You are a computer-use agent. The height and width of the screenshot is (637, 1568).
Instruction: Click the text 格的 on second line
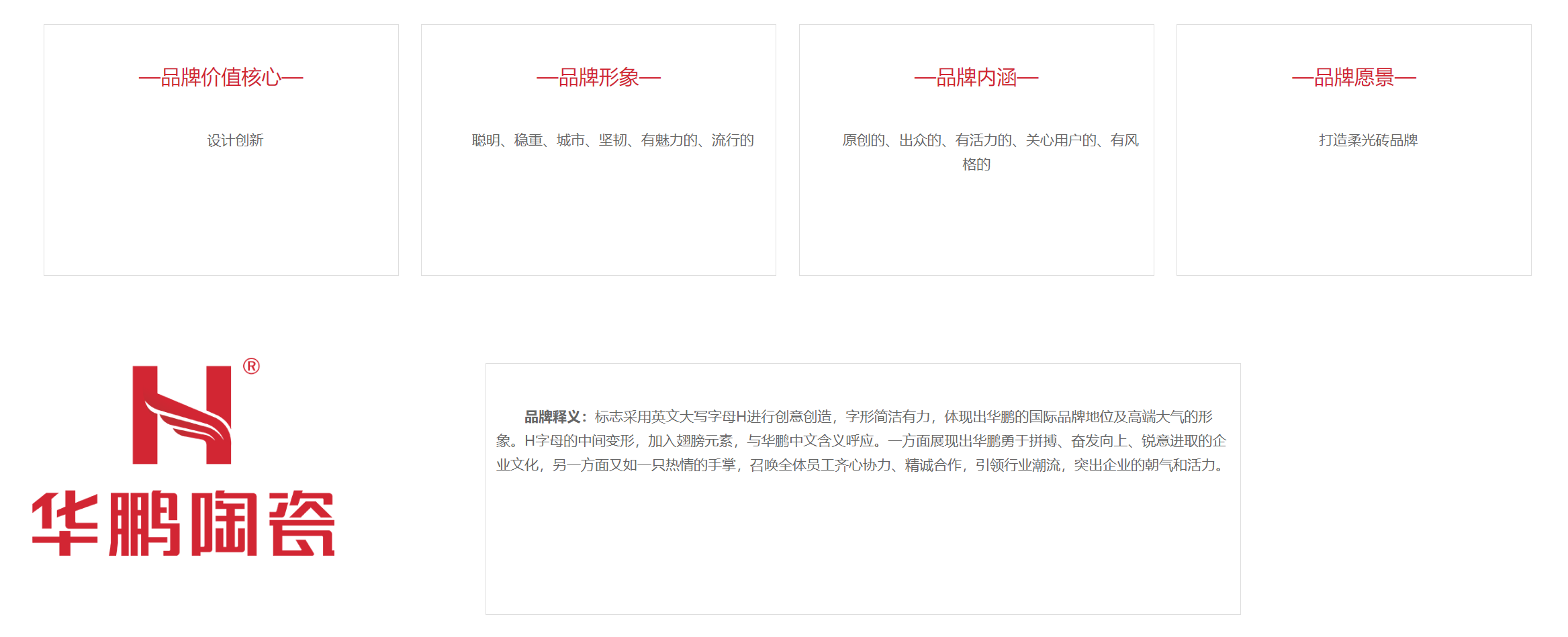click(976, 164)
